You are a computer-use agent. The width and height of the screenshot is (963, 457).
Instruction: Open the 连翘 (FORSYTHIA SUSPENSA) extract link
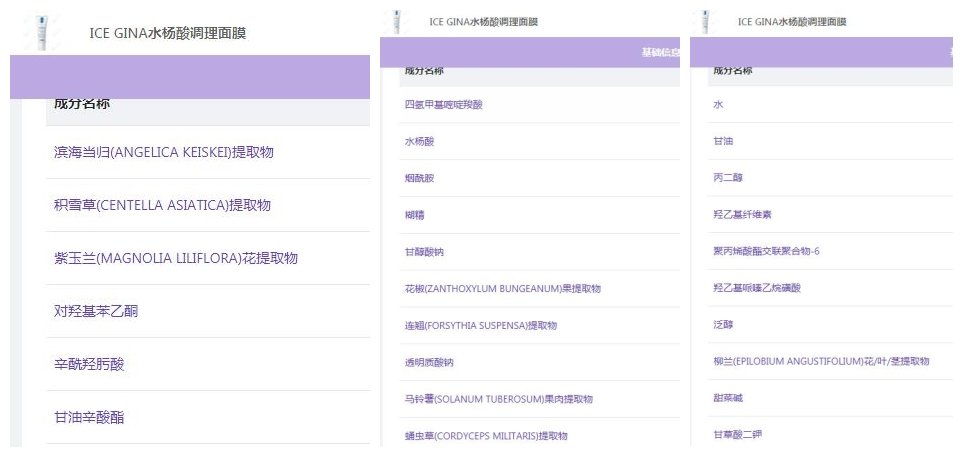480,325
